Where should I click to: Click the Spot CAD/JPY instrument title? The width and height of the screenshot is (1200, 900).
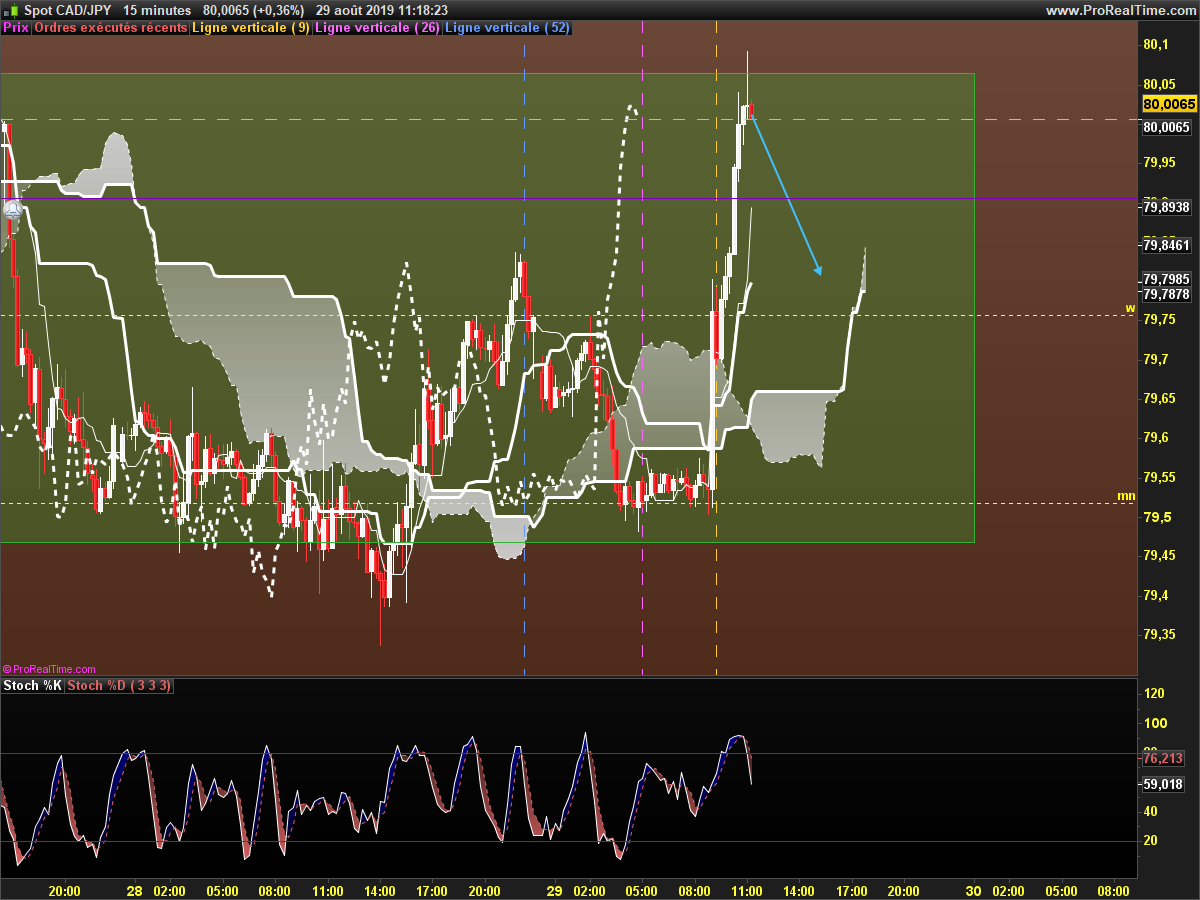(68, 10)
